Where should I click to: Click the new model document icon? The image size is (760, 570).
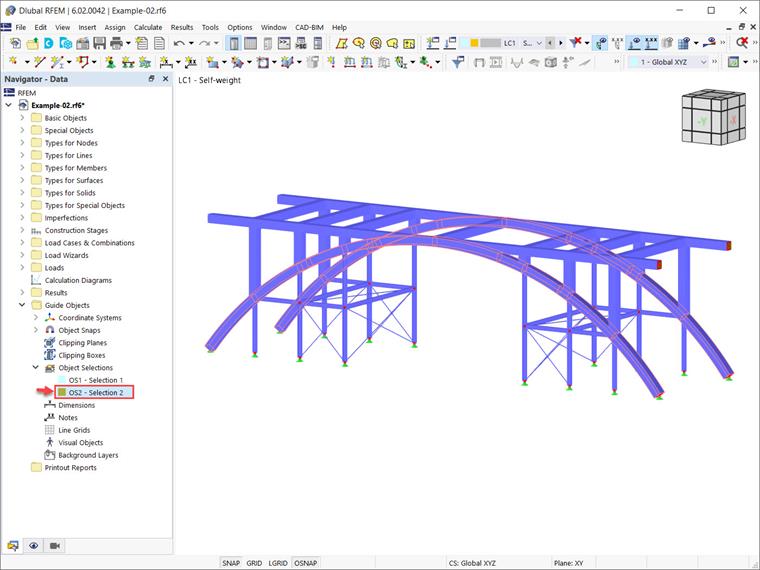(x=15, y=43)
